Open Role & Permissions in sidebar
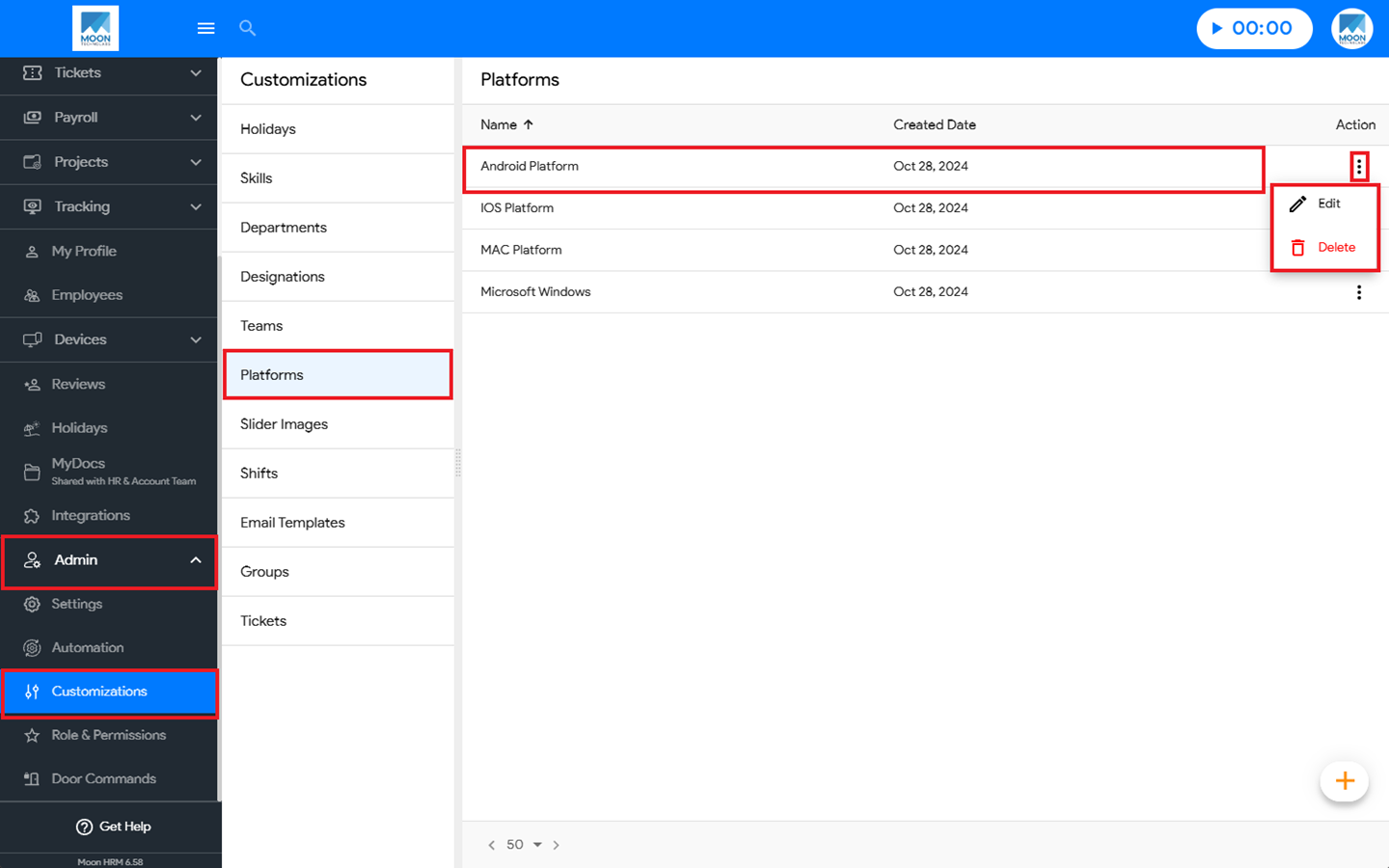 coord(109,736)
